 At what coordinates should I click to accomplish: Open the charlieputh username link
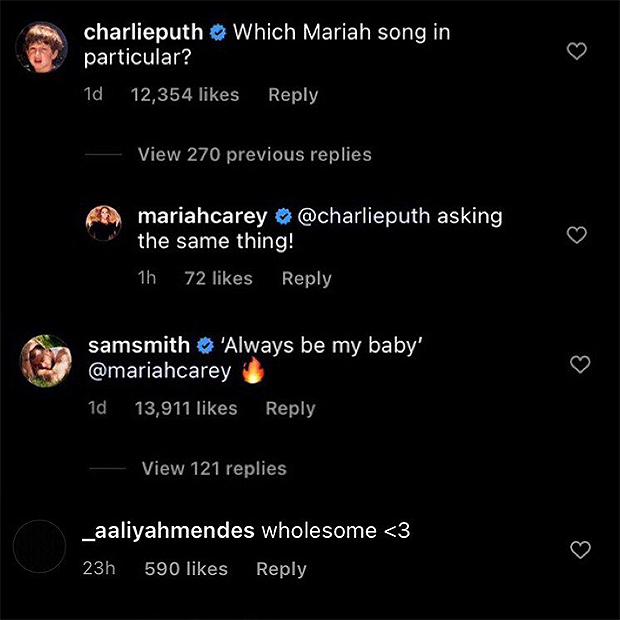144,32
